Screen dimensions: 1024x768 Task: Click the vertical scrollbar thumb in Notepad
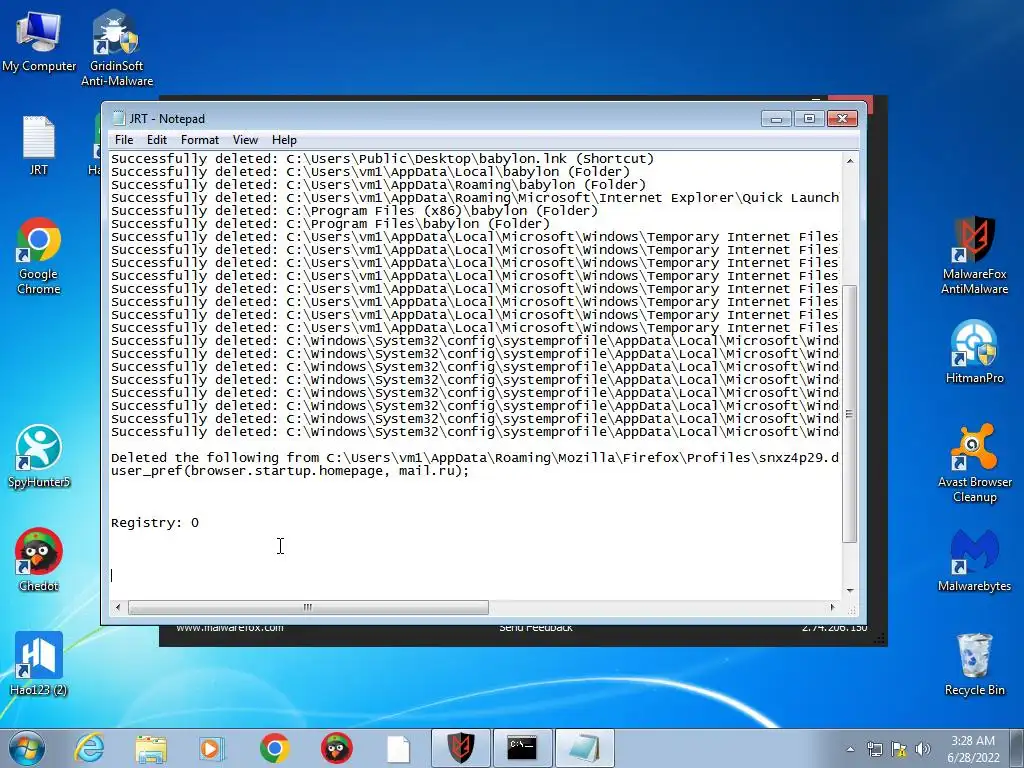point(850,414)
